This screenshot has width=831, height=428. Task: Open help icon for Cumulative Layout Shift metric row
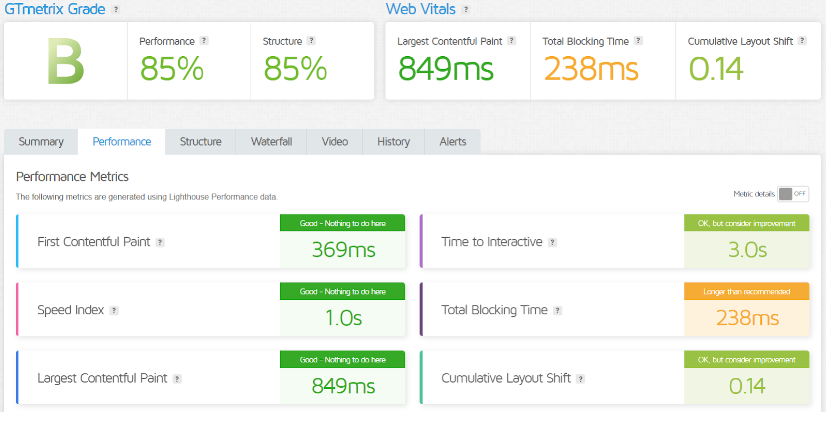[580, 379]
